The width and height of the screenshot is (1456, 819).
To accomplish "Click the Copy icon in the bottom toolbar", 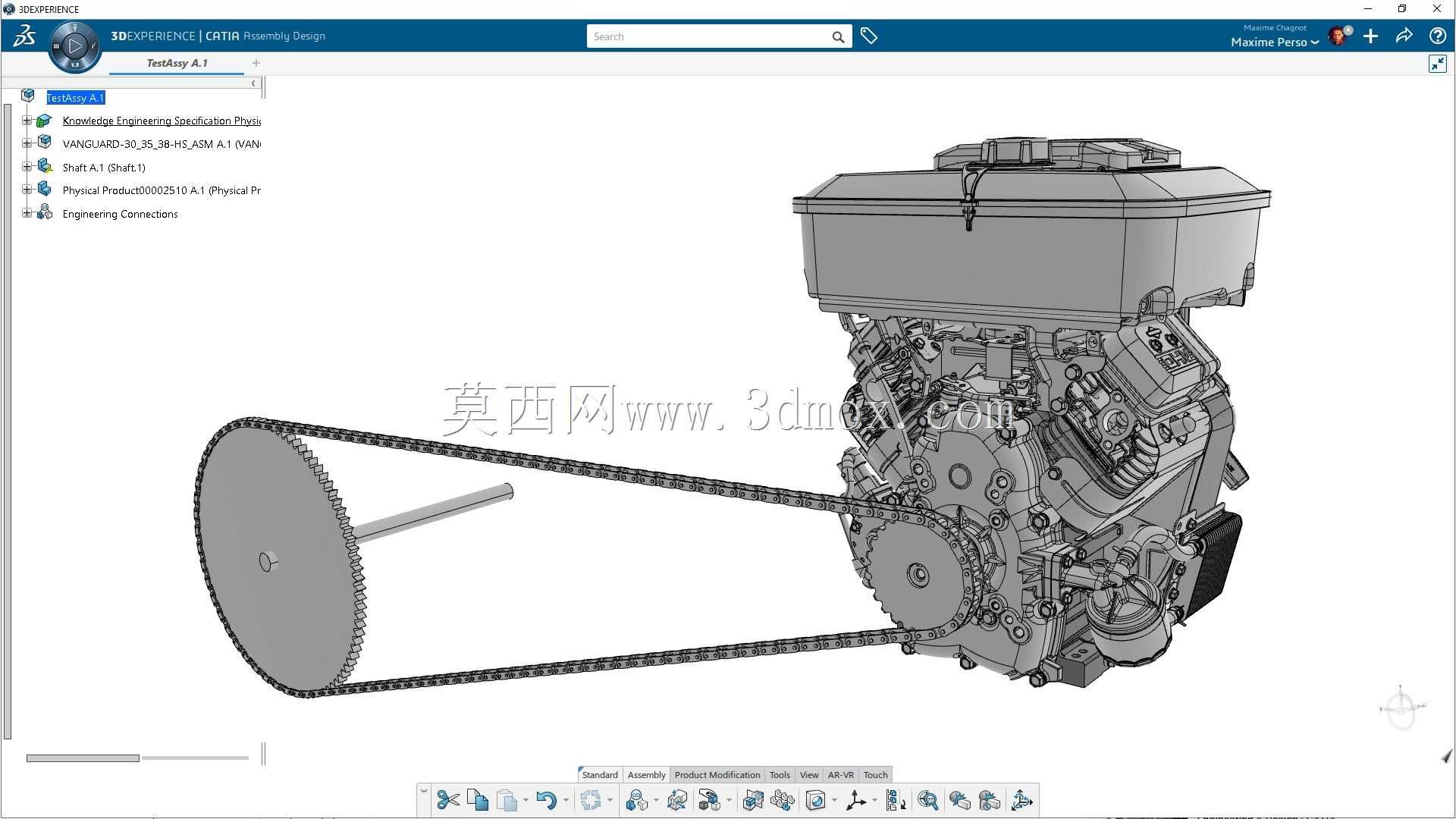I will (478, 800).
